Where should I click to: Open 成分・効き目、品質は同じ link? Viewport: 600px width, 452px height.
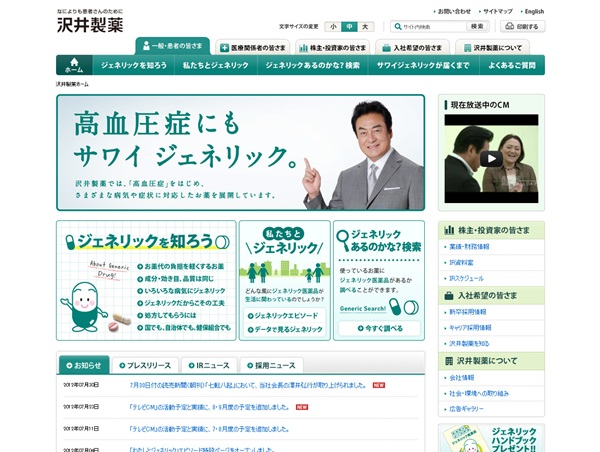point(176,279)
